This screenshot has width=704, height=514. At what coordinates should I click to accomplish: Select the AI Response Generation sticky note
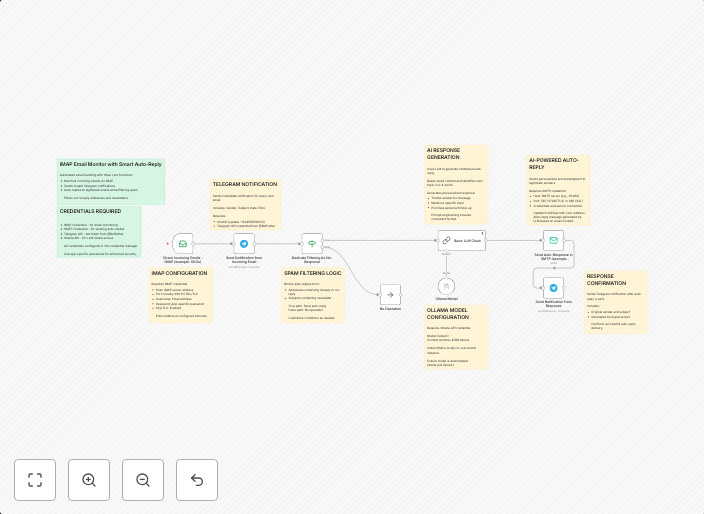(456, 188)
